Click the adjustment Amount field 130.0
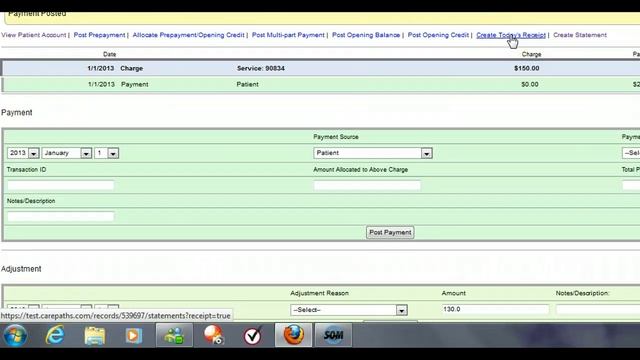 pyautogui.click(x=495, y=309)
